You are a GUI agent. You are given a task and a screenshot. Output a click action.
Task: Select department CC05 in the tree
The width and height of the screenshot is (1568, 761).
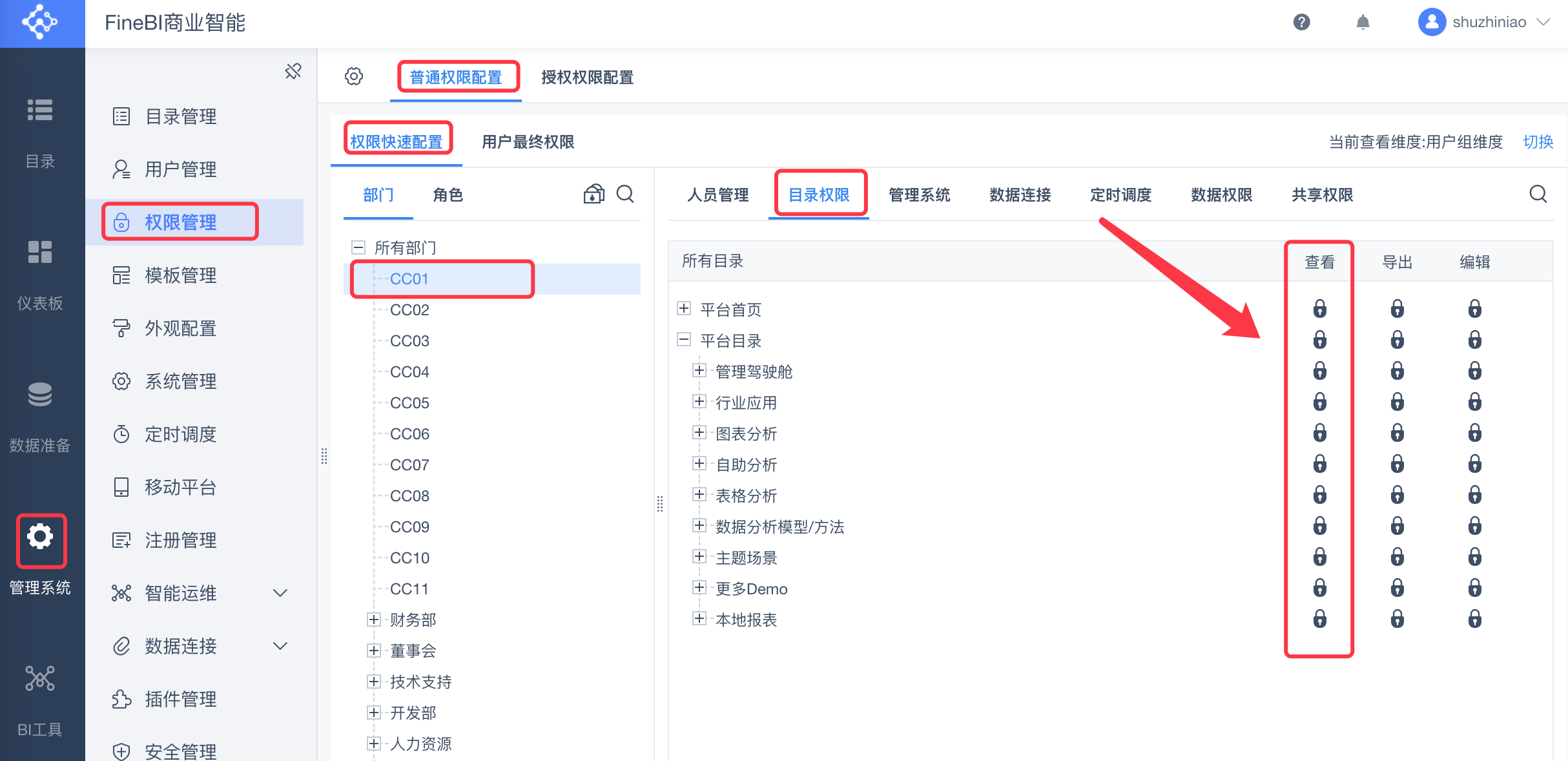[x=409, y=402]
